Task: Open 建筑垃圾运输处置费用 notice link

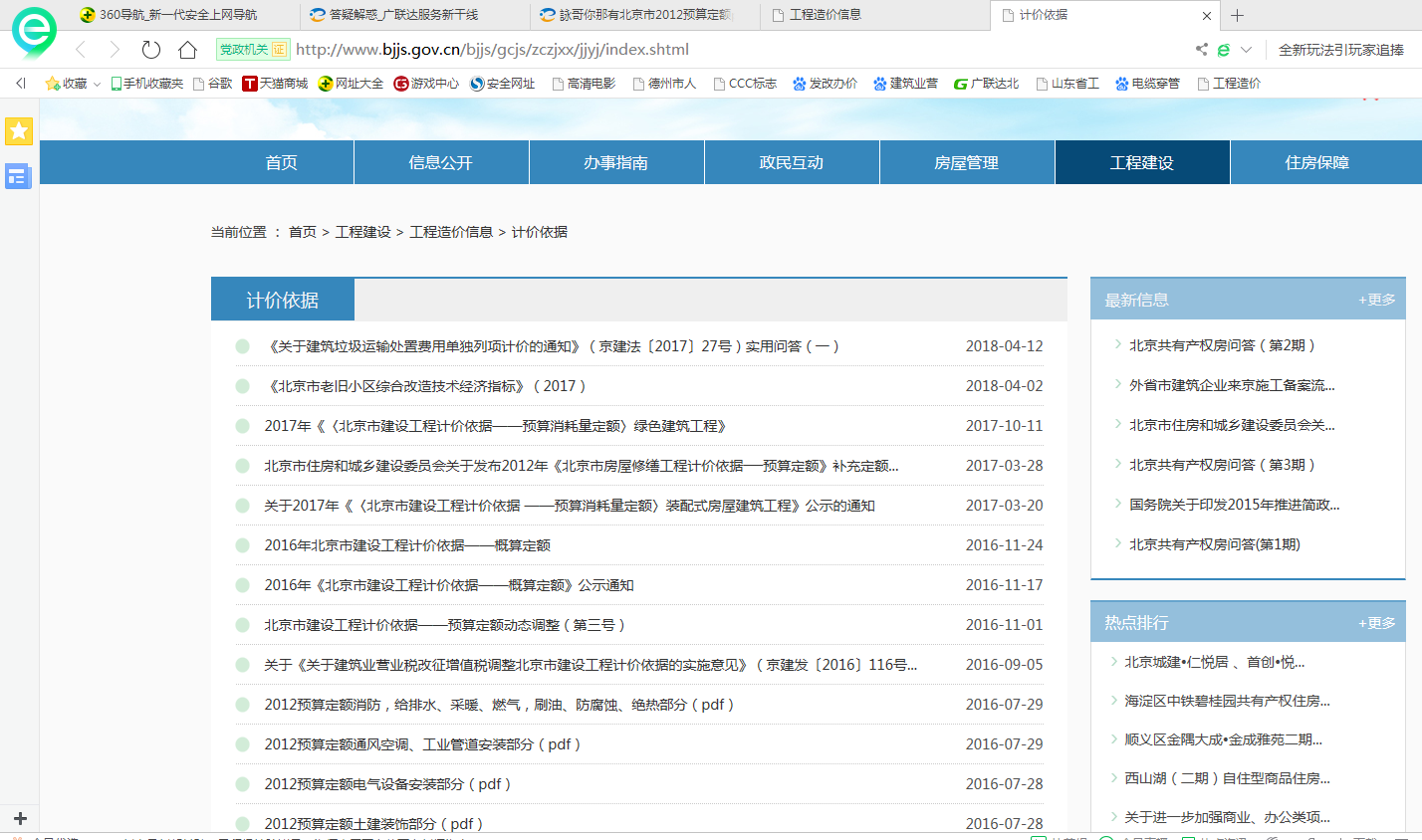Action: pos(552,346)
